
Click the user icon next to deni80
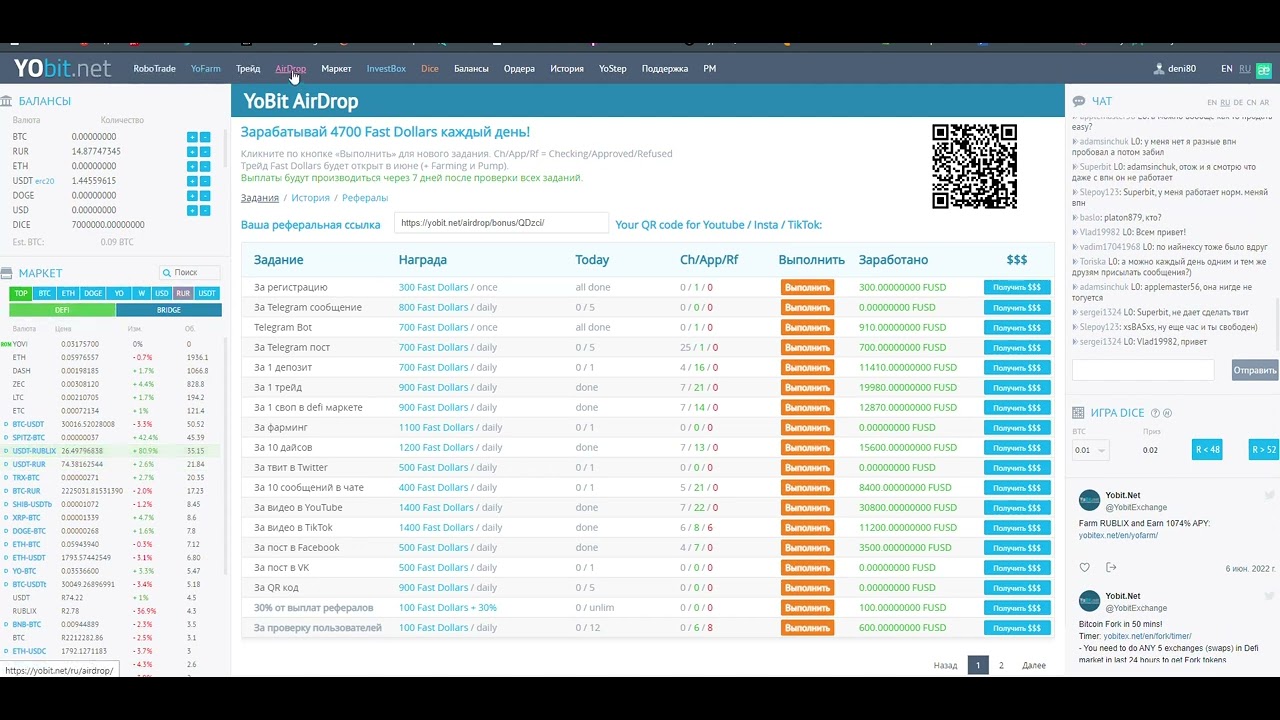(1160, 69)
